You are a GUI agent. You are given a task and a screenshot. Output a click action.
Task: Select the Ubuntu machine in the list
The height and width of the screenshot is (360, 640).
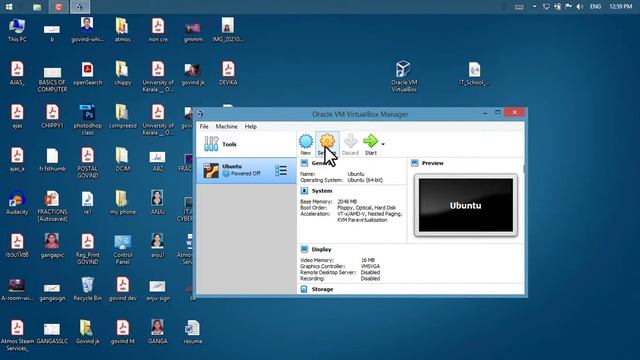point(246,170)
